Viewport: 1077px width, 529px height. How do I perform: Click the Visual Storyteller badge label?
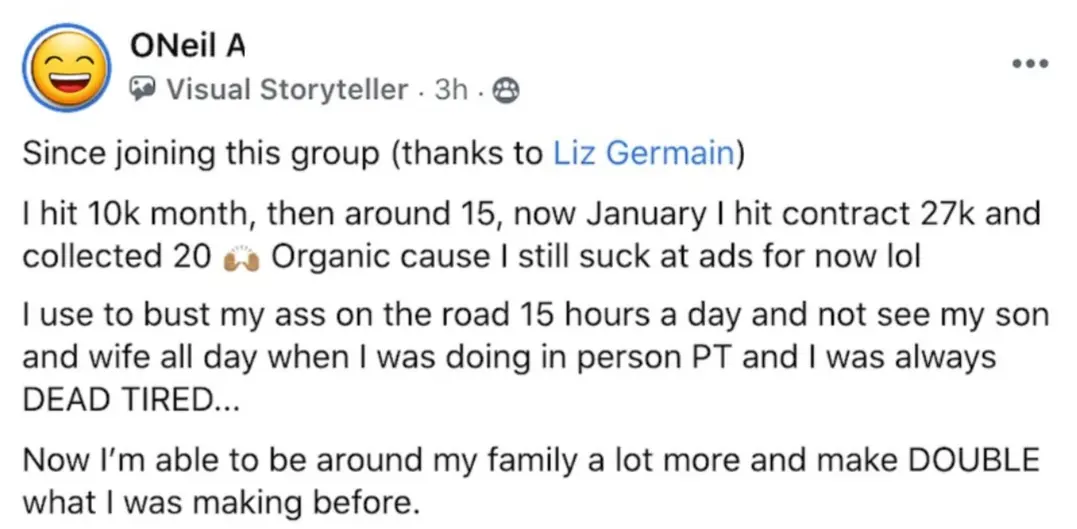(288, 90)
